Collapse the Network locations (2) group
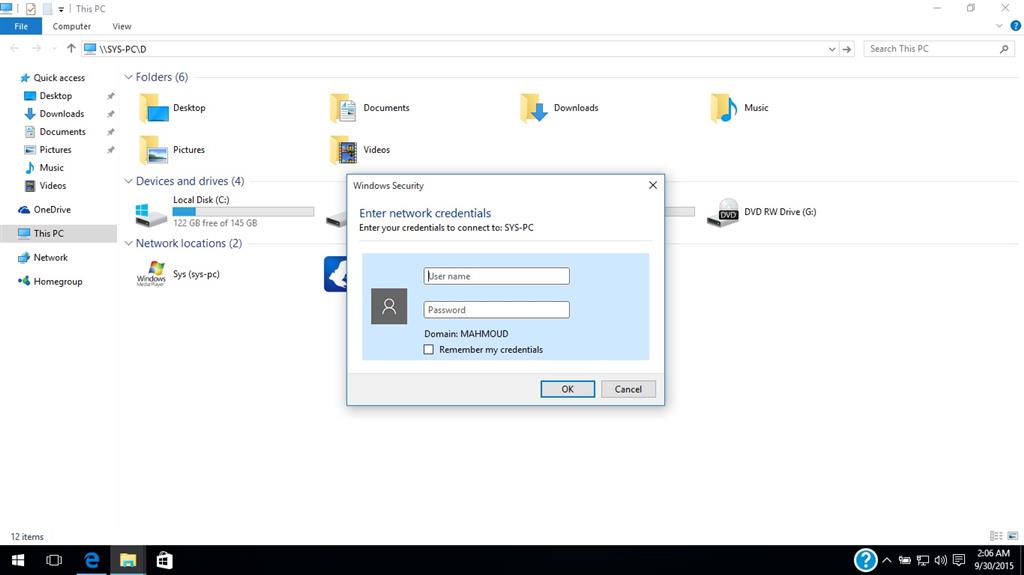This screenshot has height=575, width=1024. pos(129,243)
